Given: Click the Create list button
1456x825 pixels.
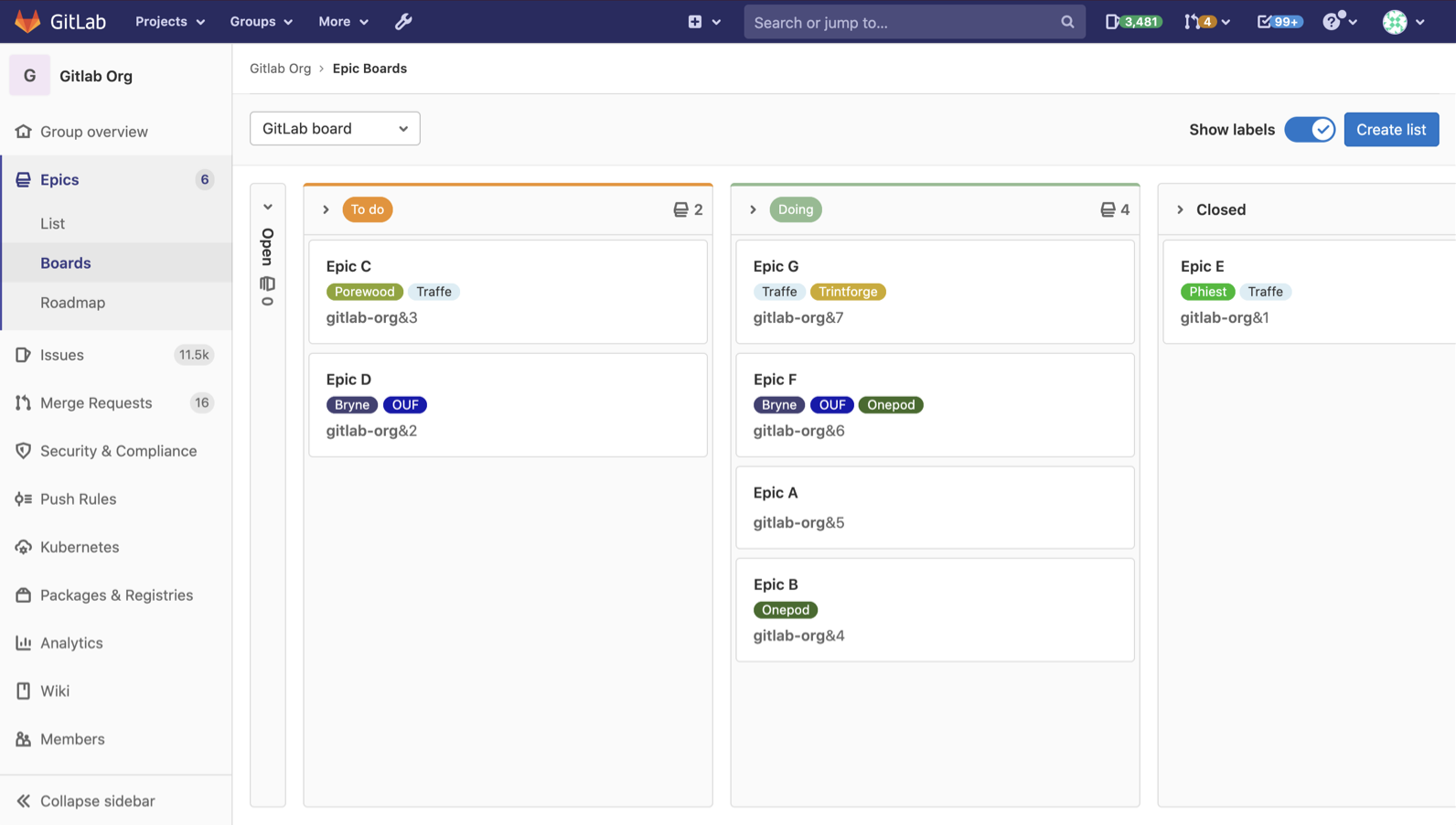Looking at the screenshot, I should [x=1391, y=129].
